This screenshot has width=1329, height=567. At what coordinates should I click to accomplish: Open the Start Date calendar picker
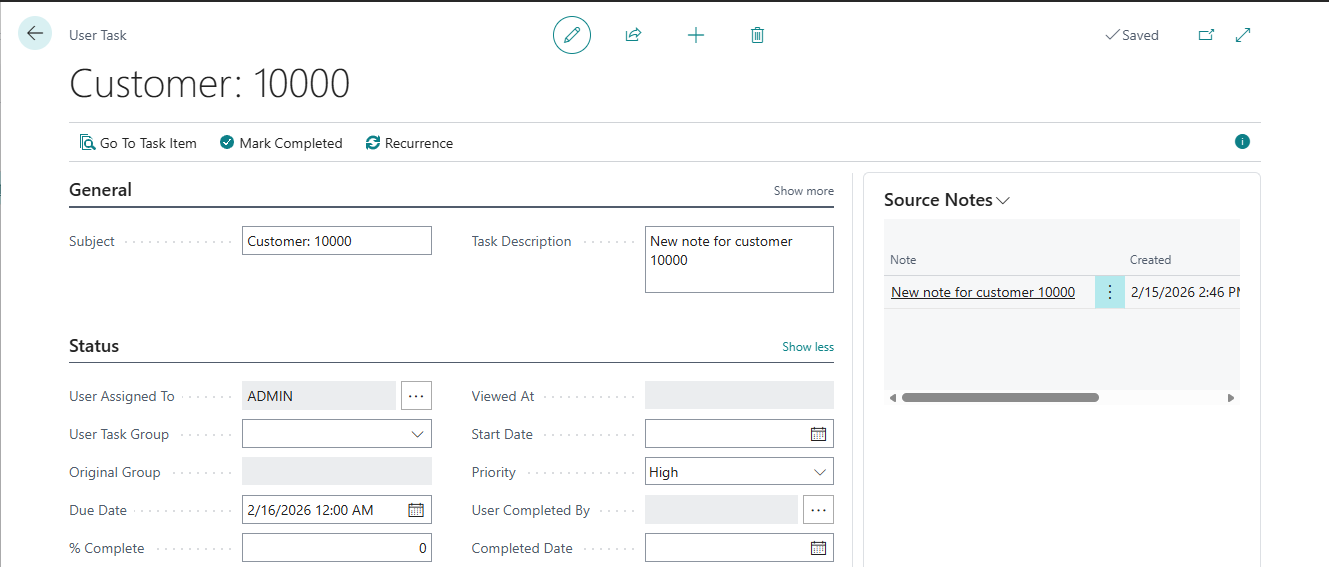[x=818, y=434]
